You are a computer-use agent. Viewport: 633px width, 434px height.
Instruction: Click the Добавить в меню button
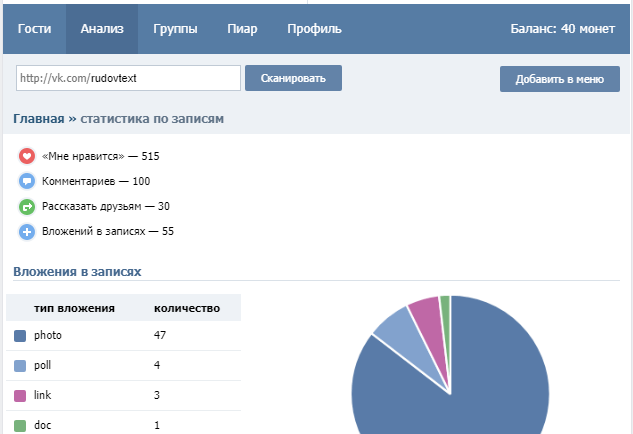560,79
